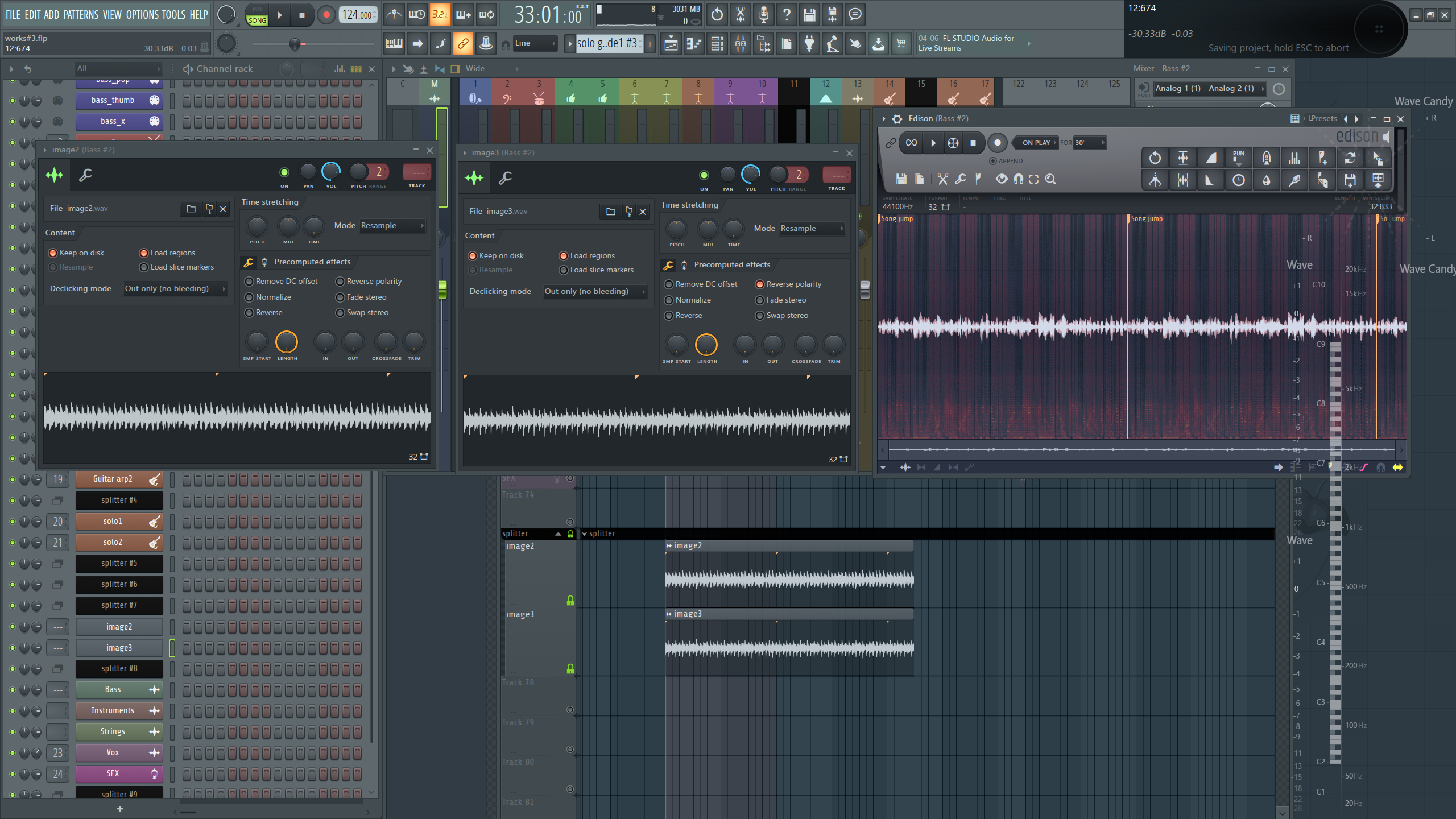Click Edison's equalize tool icon
This screenshot has width=1456, height=819.
[1294, 158]
